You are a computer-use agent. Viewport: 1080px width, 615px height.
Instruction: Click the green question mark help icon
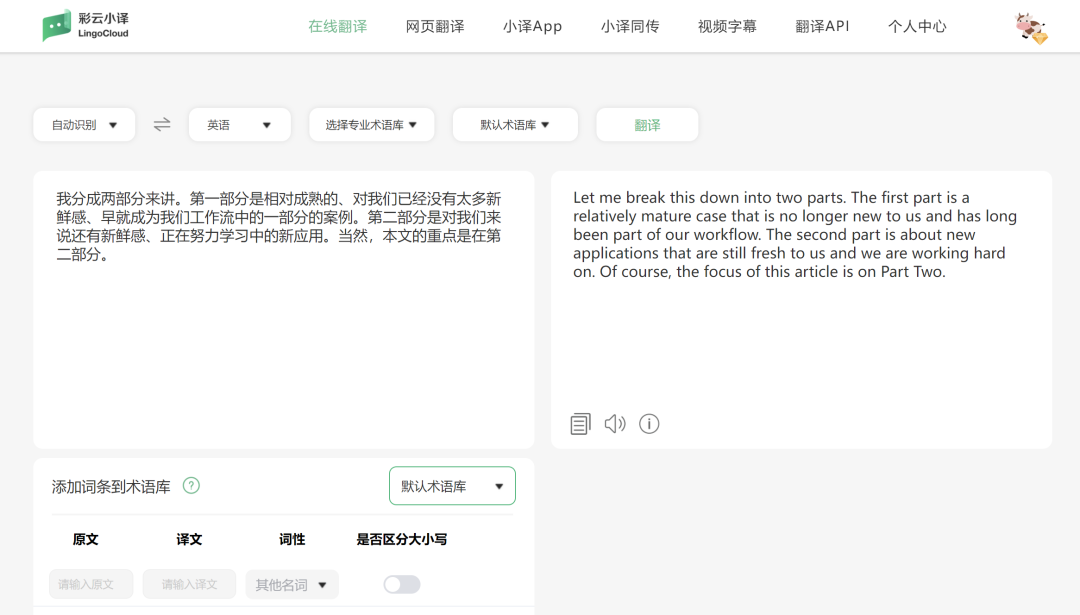point(191,486)
